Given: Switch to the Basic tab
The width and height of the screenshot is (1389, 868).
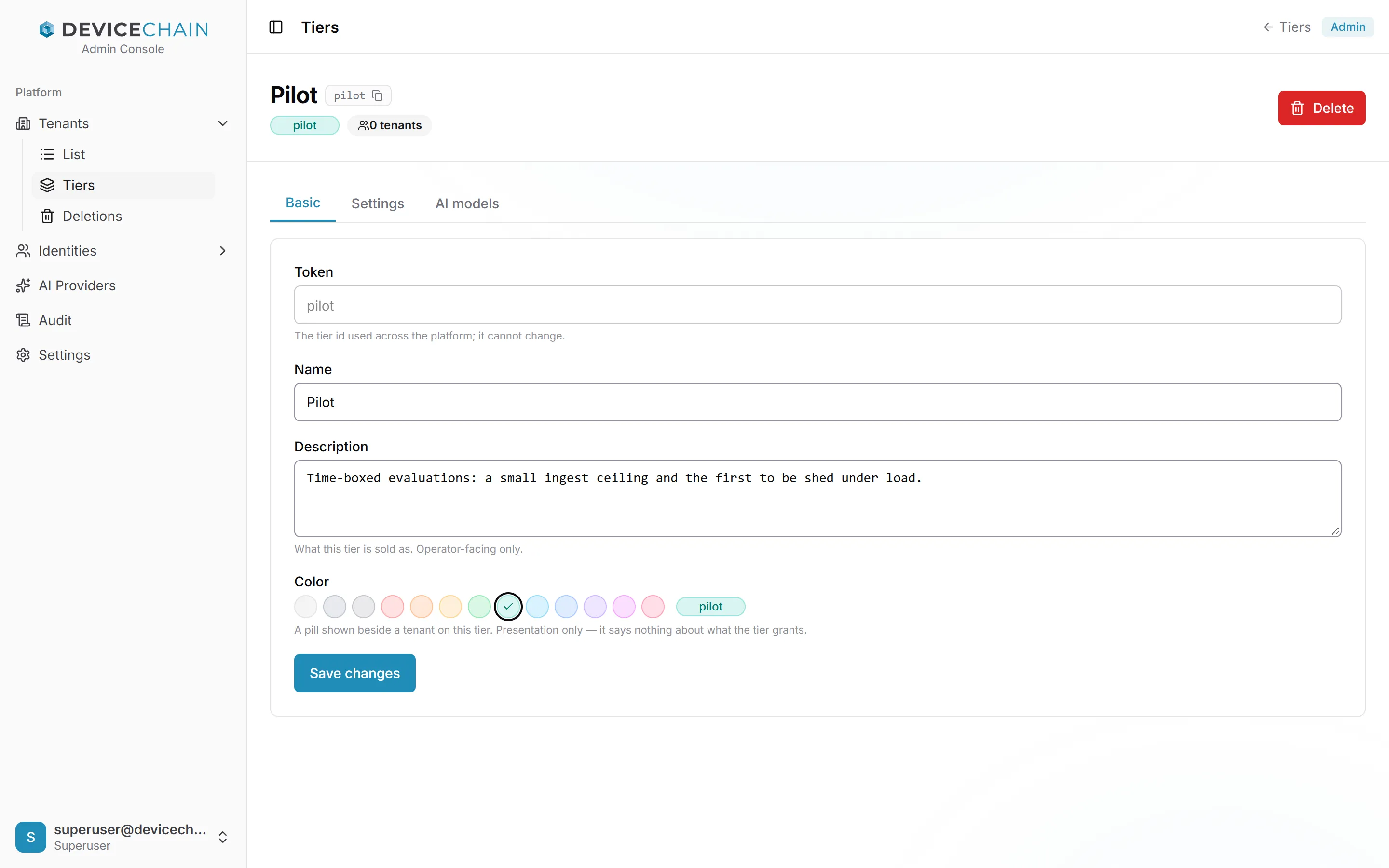Looking at the screenshot, I should [302, 203].
